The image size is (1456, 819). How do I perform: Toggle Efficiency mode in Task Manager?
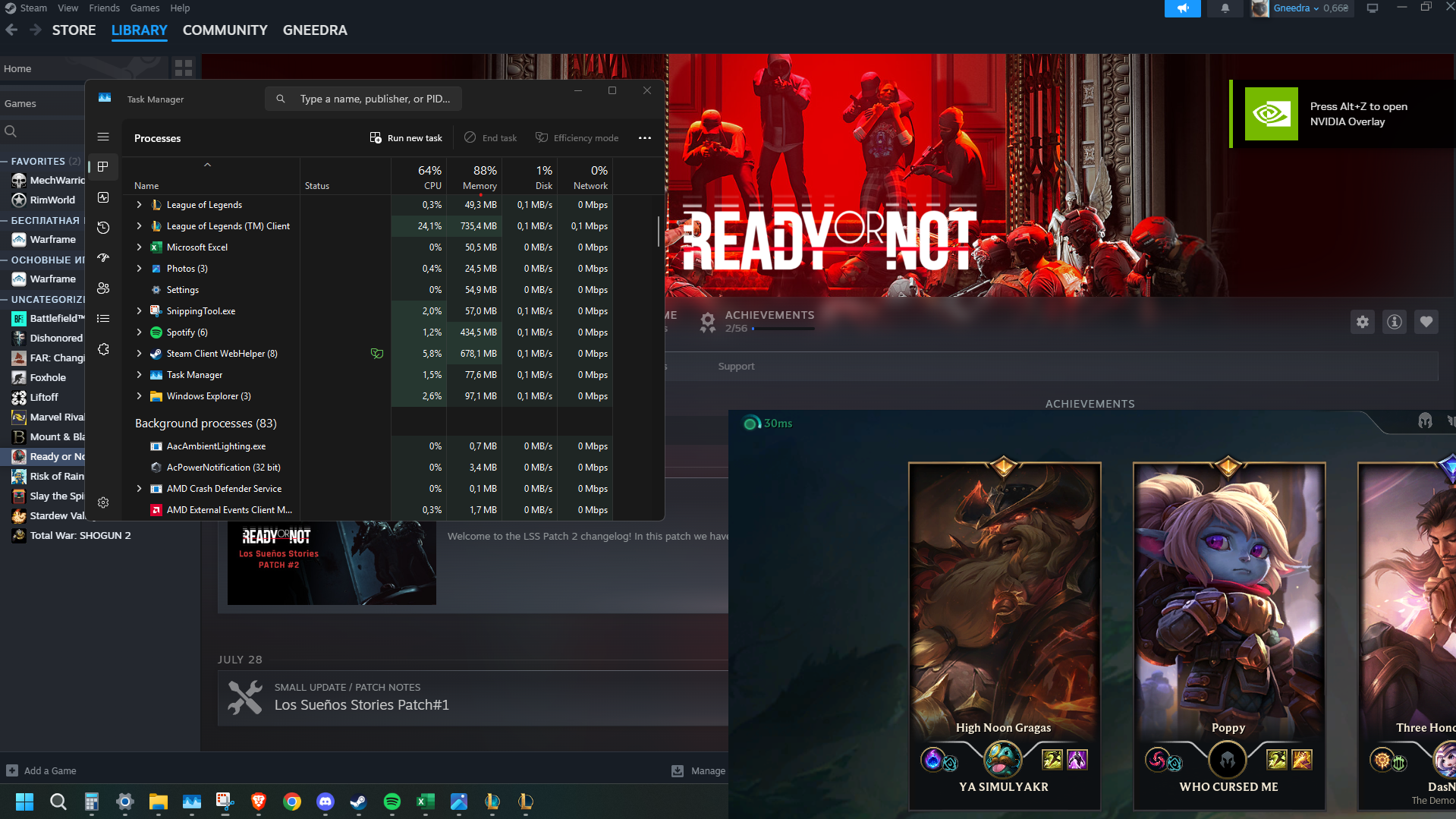pyautogui.click(x=577, y=138)
